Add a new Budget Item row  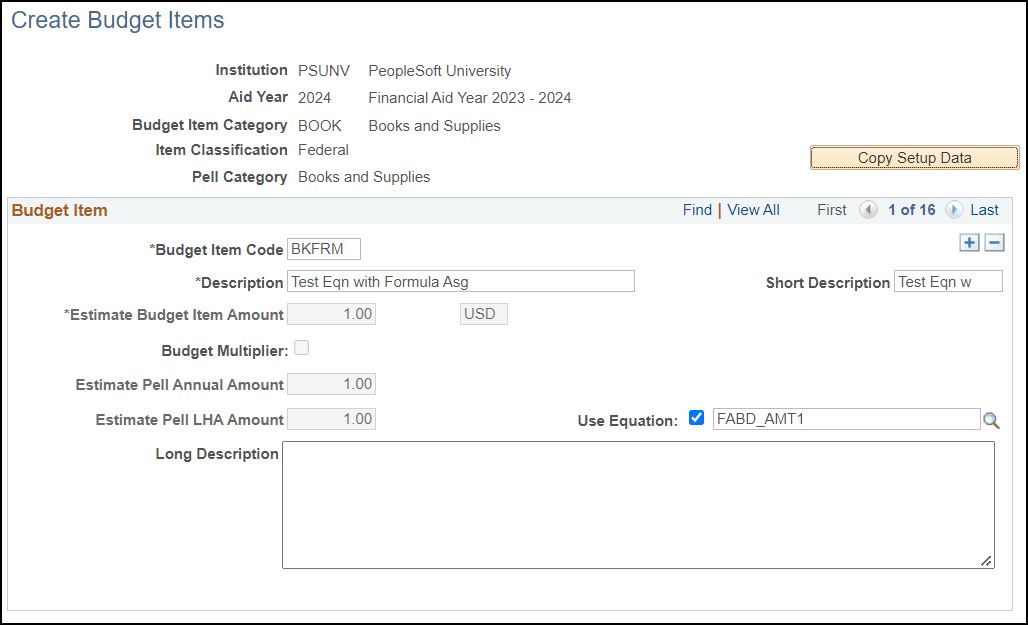coord(969,242)
